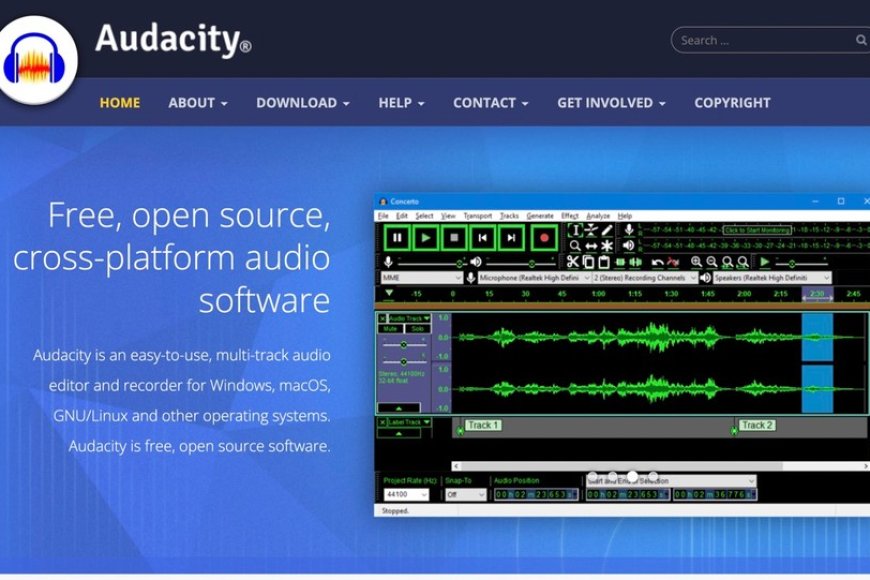Image resolution: width=870 pixels, height=580 pixels.
Task: Click the Play-at-Speed green arrow
Action: [765, 262]
